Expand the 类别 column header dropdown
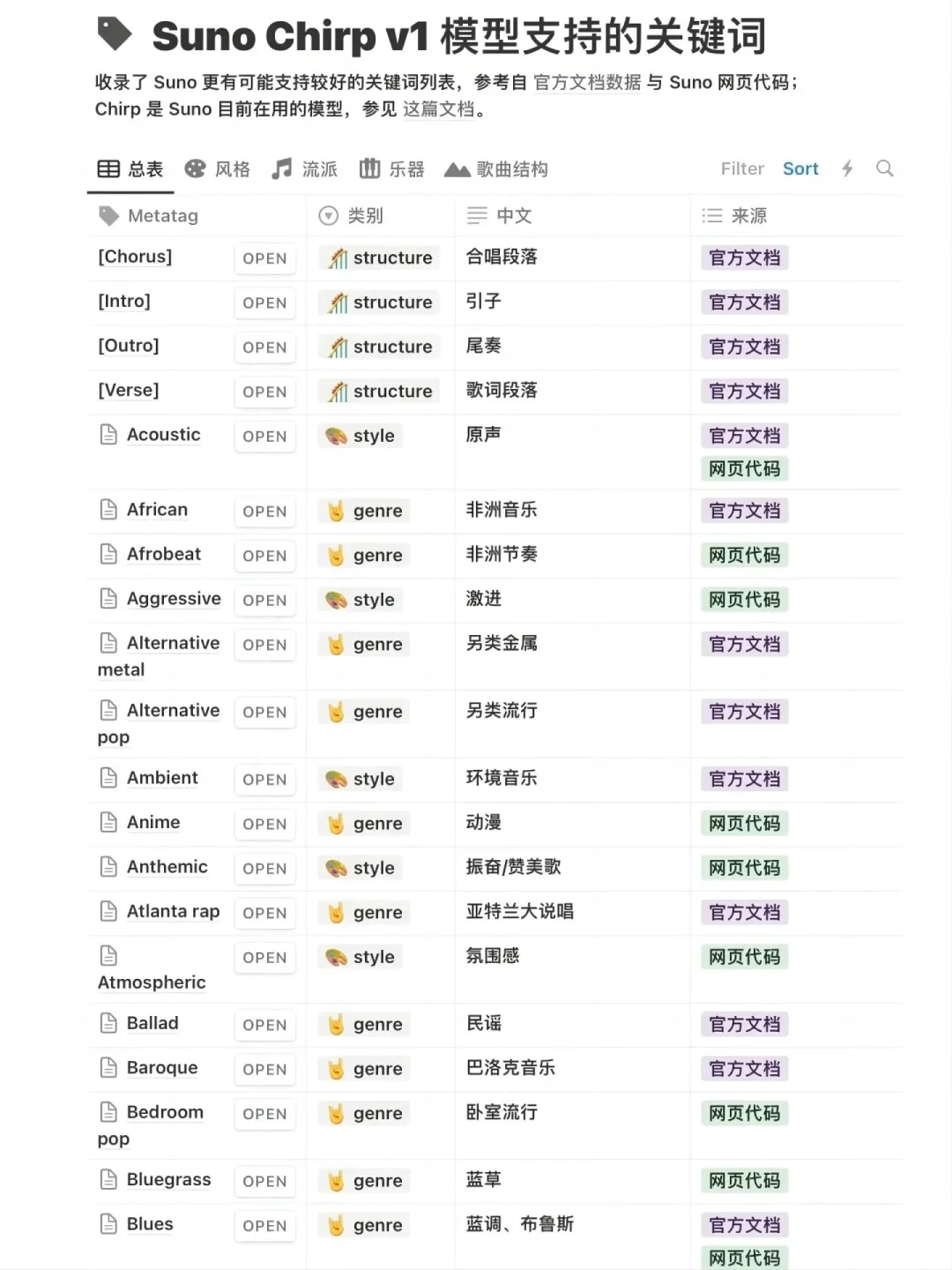952x1270 pixels. pyautogui.click(x=328, y=215)
